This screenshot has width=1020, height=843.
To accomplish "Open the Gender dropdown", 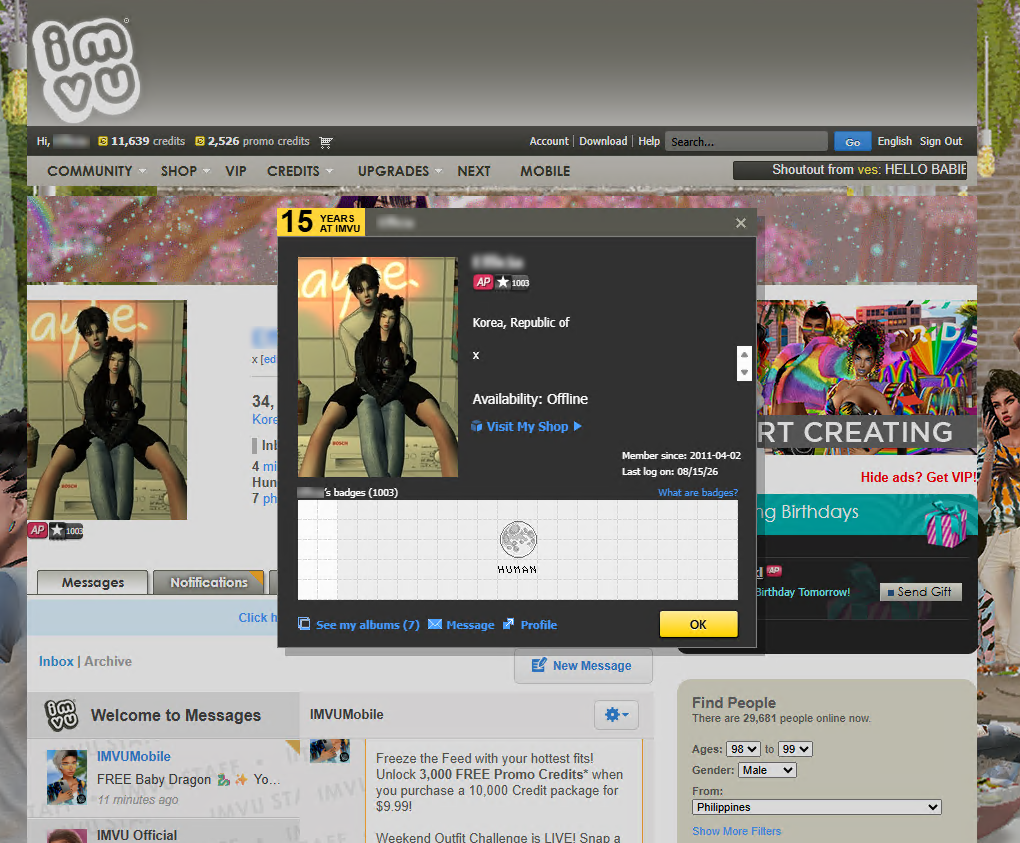I will coord(768,770).
